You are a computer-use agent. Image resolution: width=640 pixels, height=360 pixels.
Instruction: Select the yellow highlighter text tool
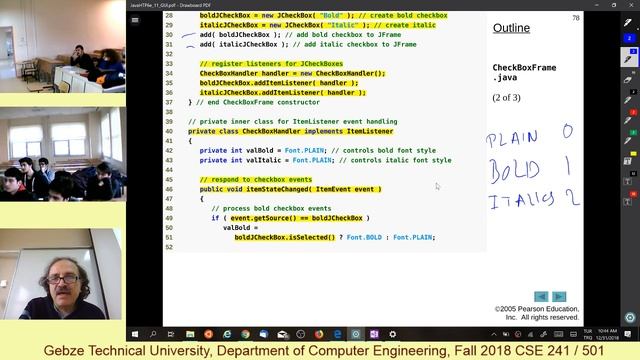[x=628, y=160]
